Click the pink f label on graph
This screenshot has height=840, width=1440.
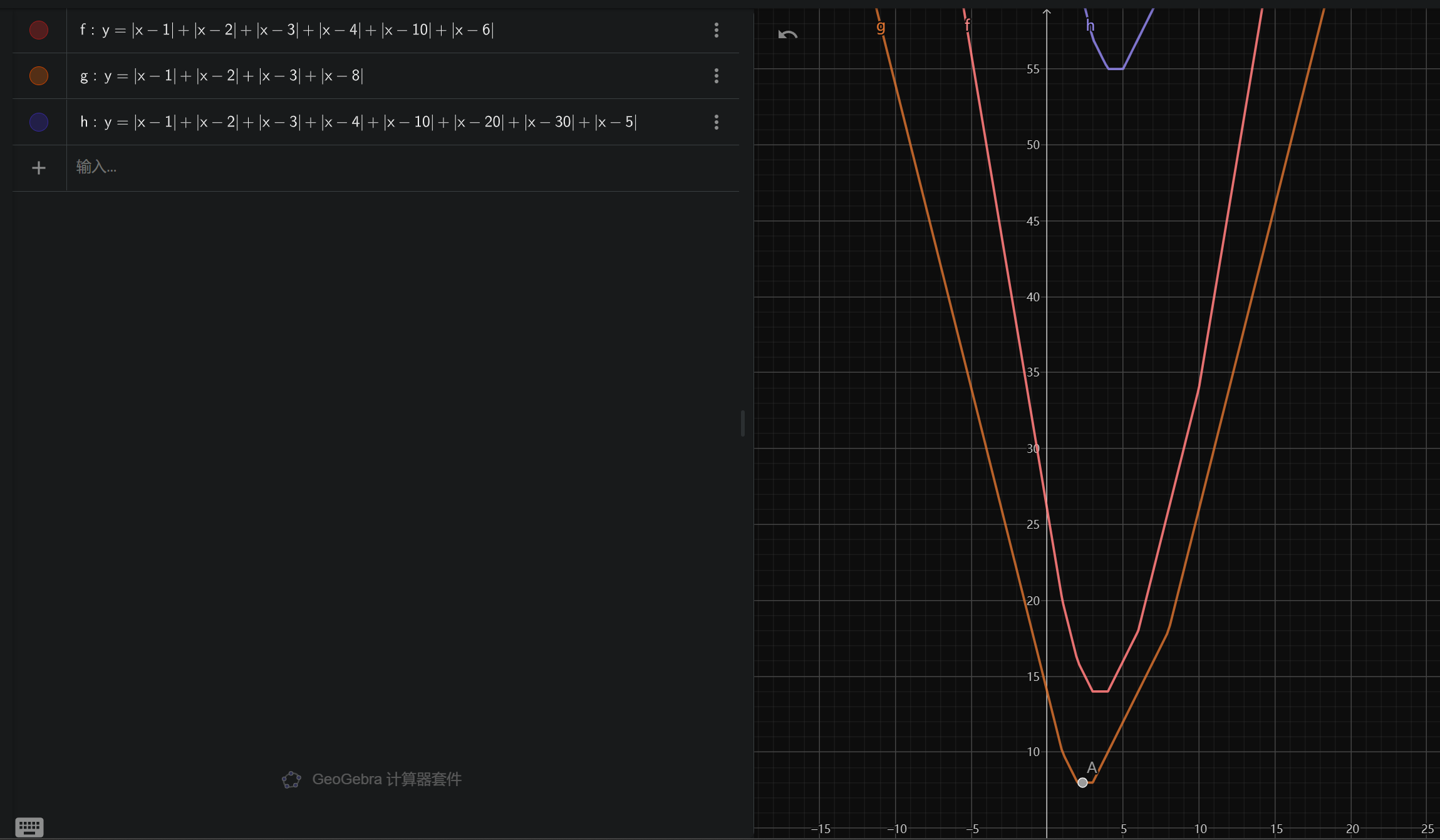click(x=967, y=25)
